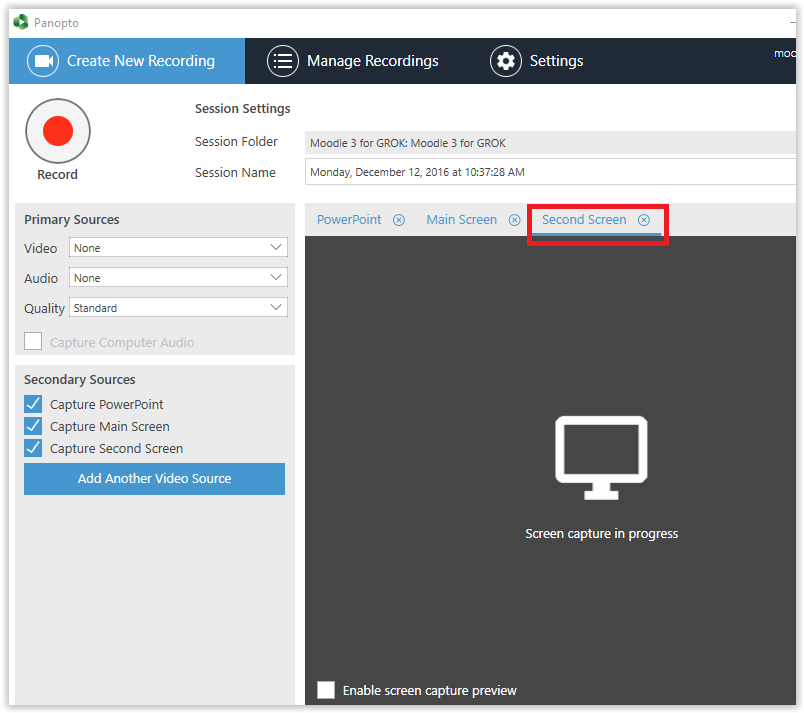Click the red Record button
Image resolution: width=804 pixels, height=713 pixels.
[x=58, y=131]
